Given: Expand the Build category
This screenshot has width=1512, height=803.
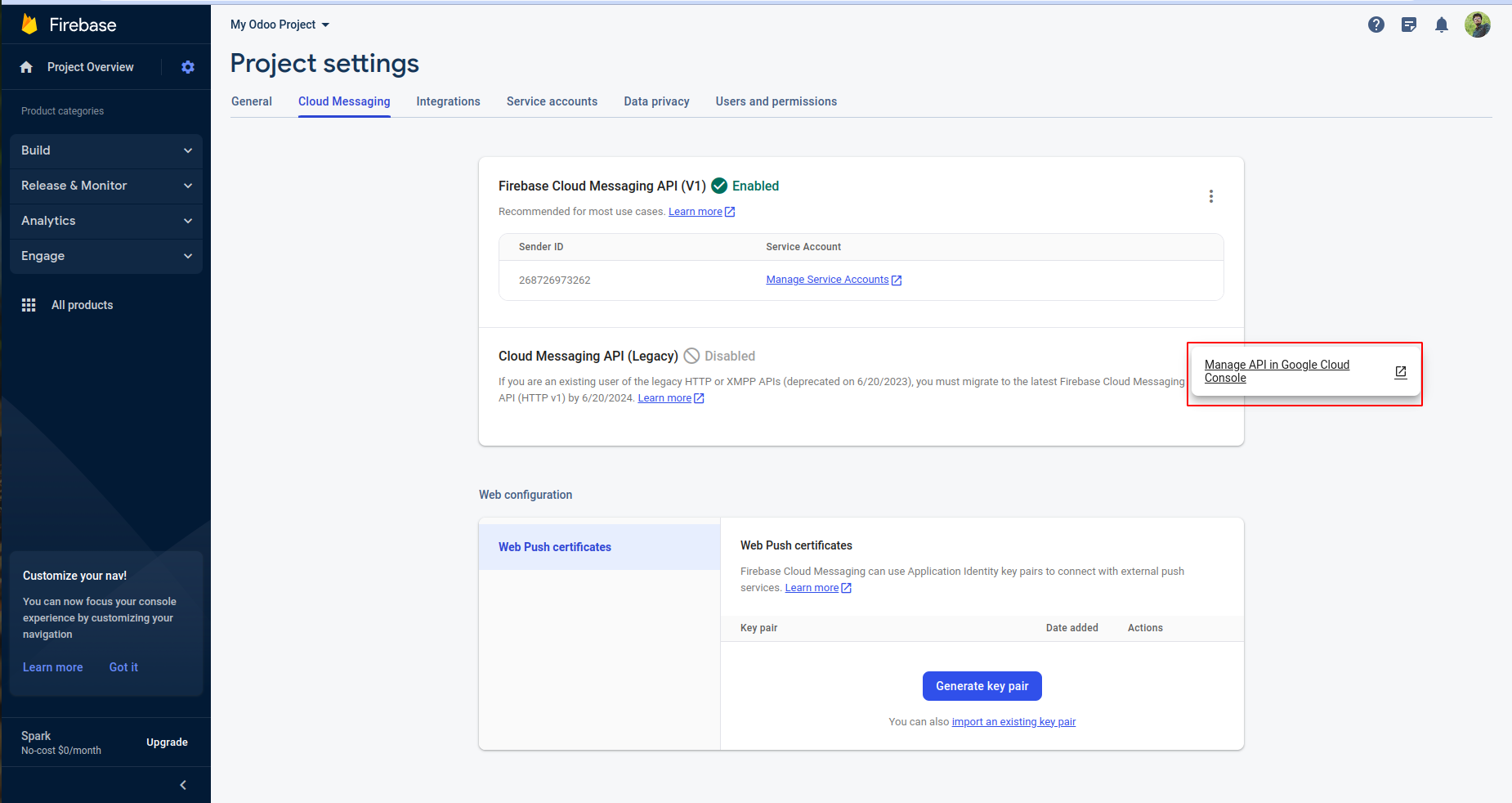Looking at the screenshot, I should tap(106, 150).
